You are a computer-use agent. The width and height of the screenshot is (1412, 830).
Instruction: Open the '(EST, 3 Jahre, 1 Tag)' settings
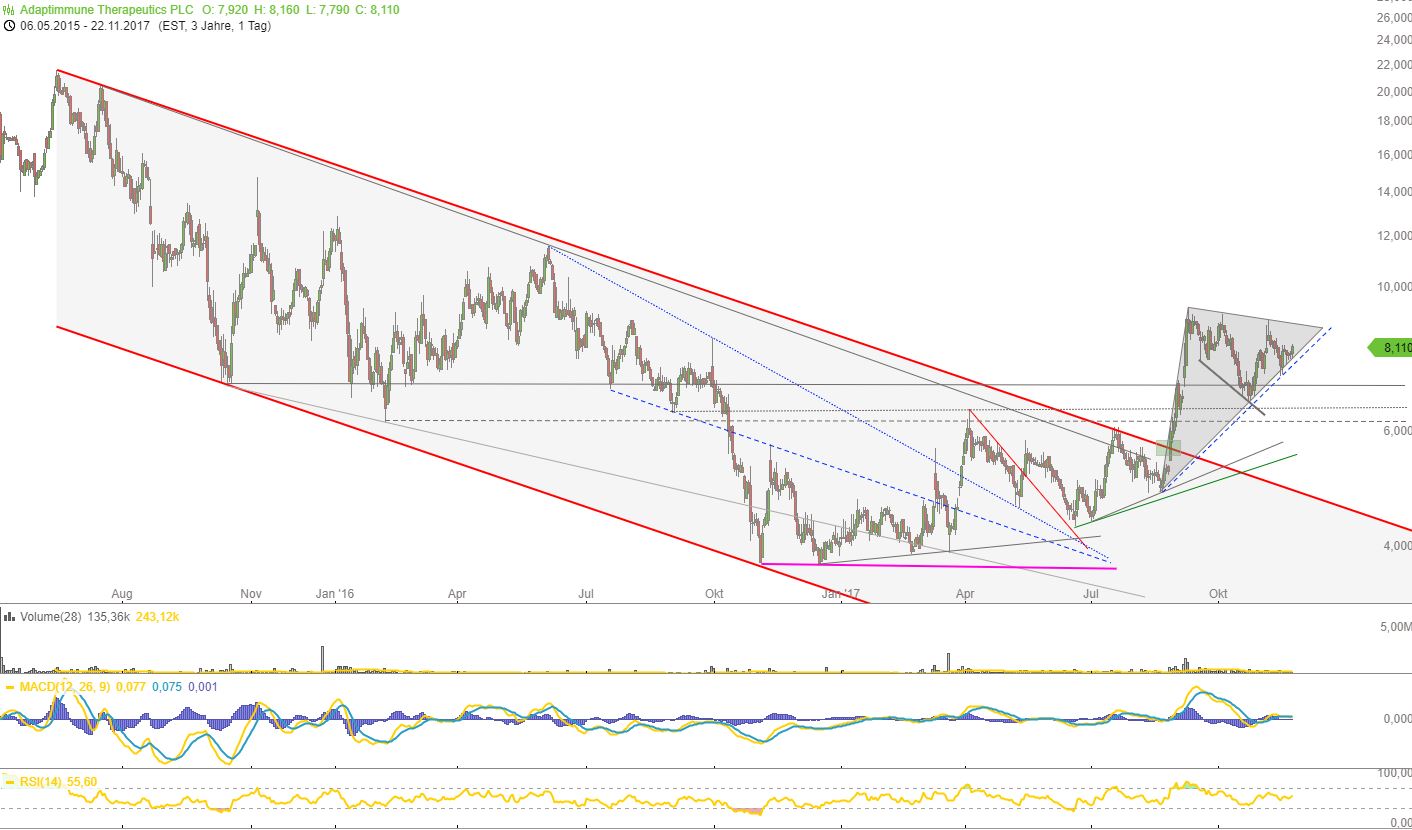click(x=207, y=25)
